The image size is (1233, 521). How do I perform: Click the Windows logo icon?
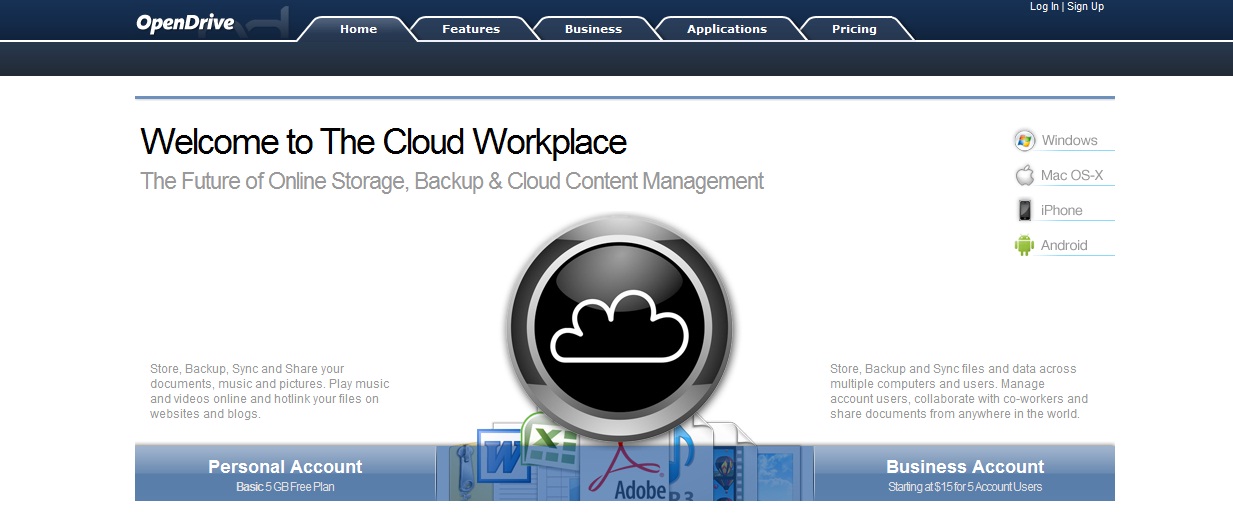(x=1024, y=140)
